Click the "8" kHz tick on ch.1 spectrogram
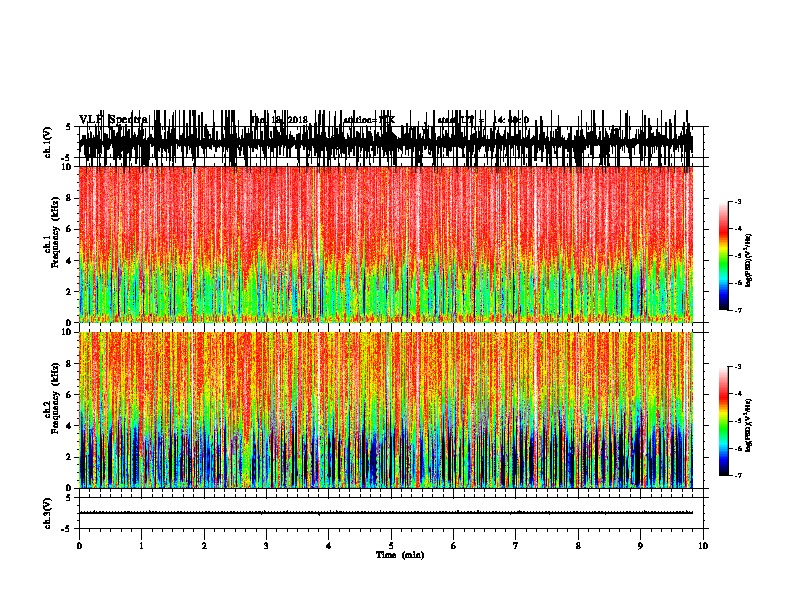 tap(69, 198)
